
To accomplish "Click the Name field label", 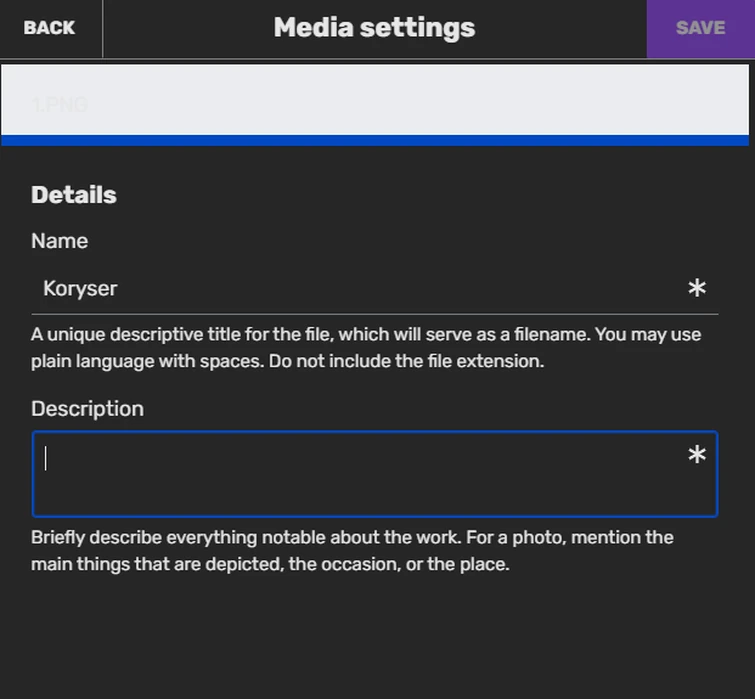I will coord(59,241).
